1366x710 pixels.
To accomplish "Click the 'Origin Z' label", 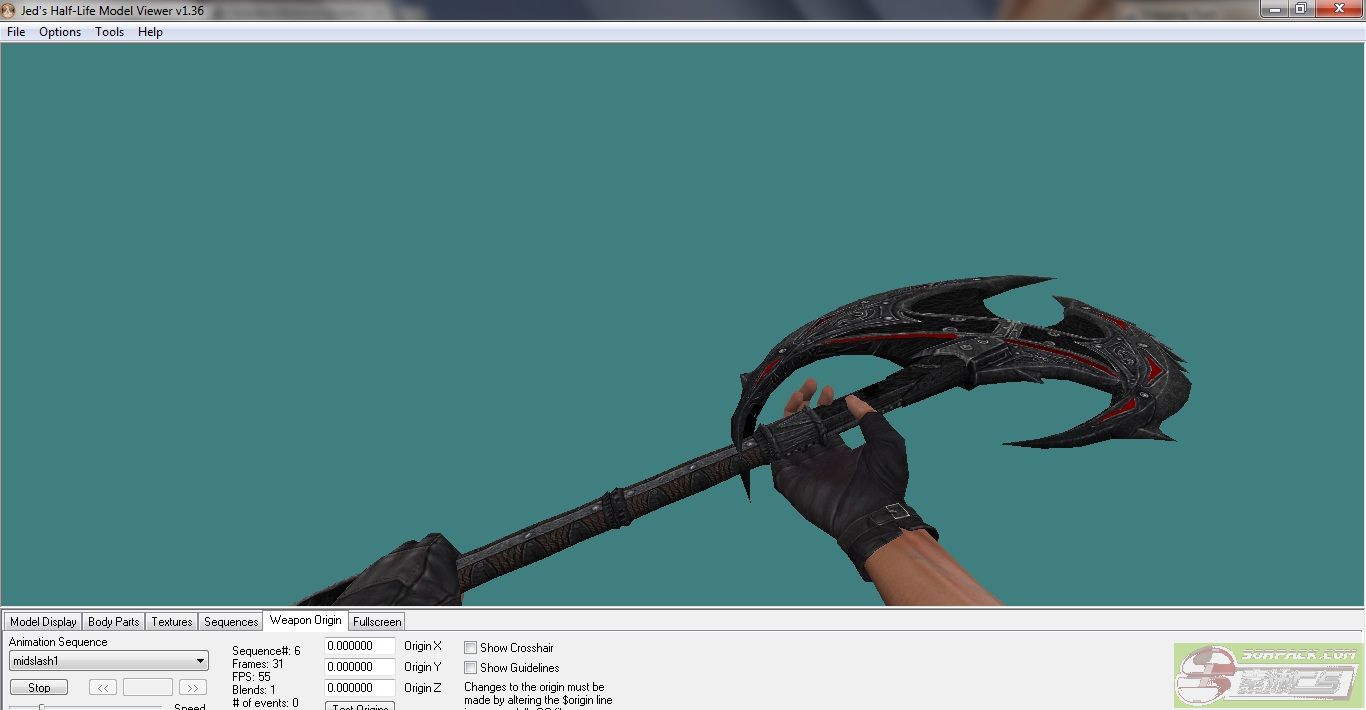I will point(423,688).
